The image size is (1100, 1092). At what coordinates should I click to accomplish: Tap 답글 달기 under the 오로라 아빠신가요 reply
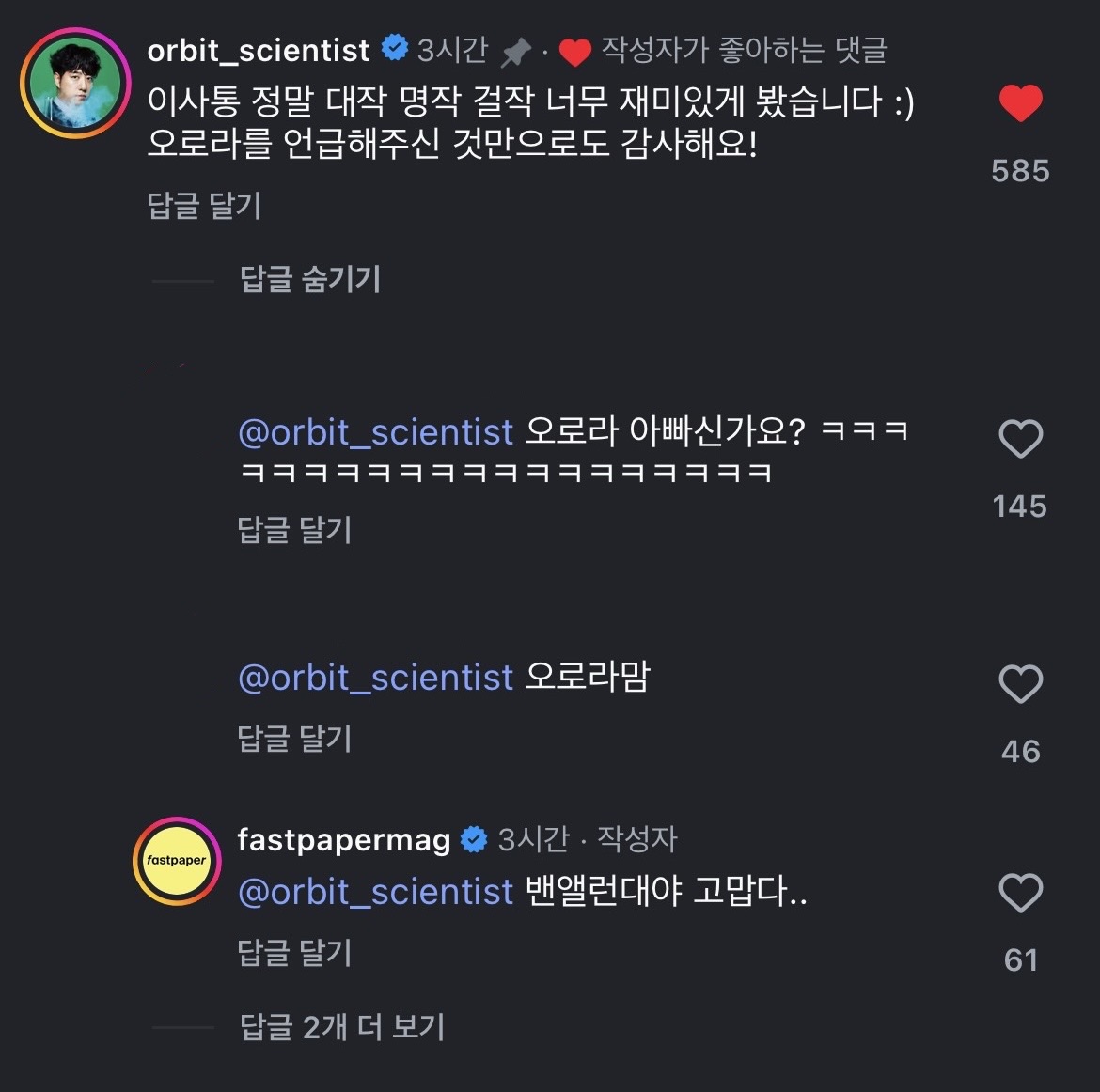[x=294, y=530]
